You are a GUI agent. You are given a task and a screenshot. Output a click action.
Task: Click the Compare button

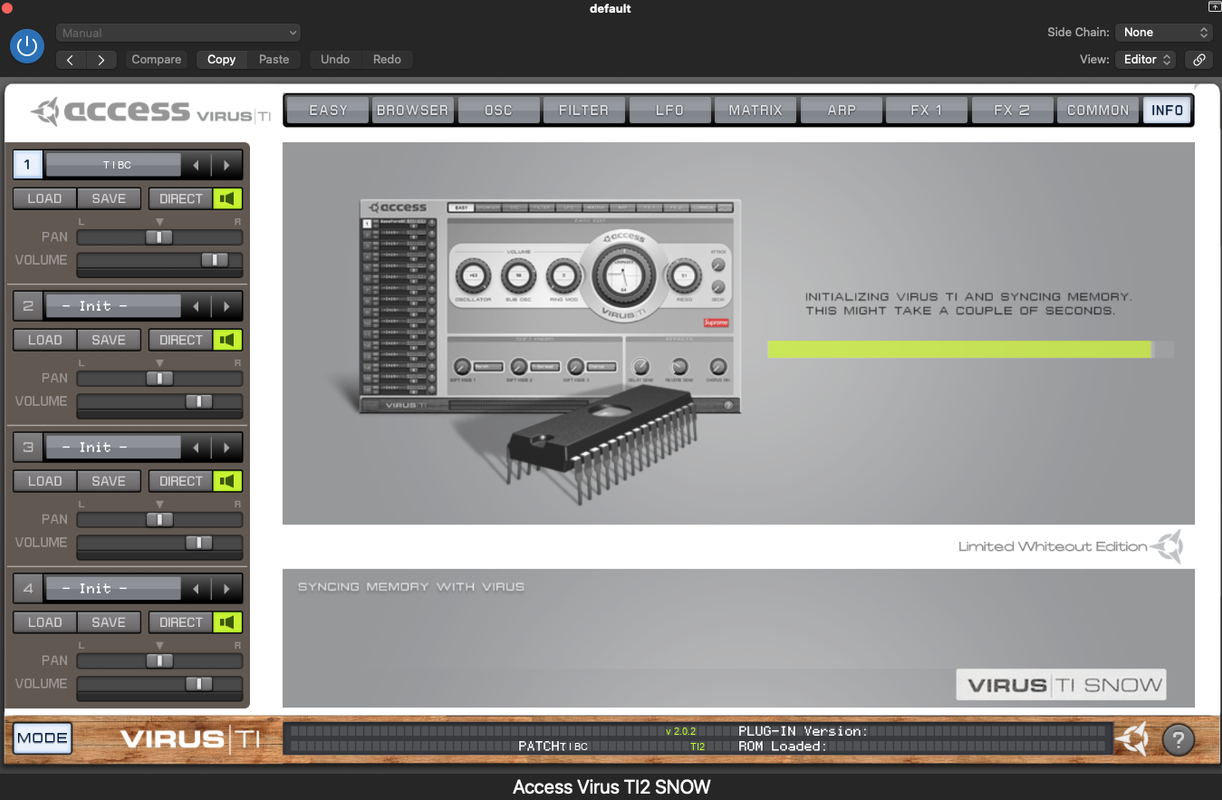pos(156,60)
